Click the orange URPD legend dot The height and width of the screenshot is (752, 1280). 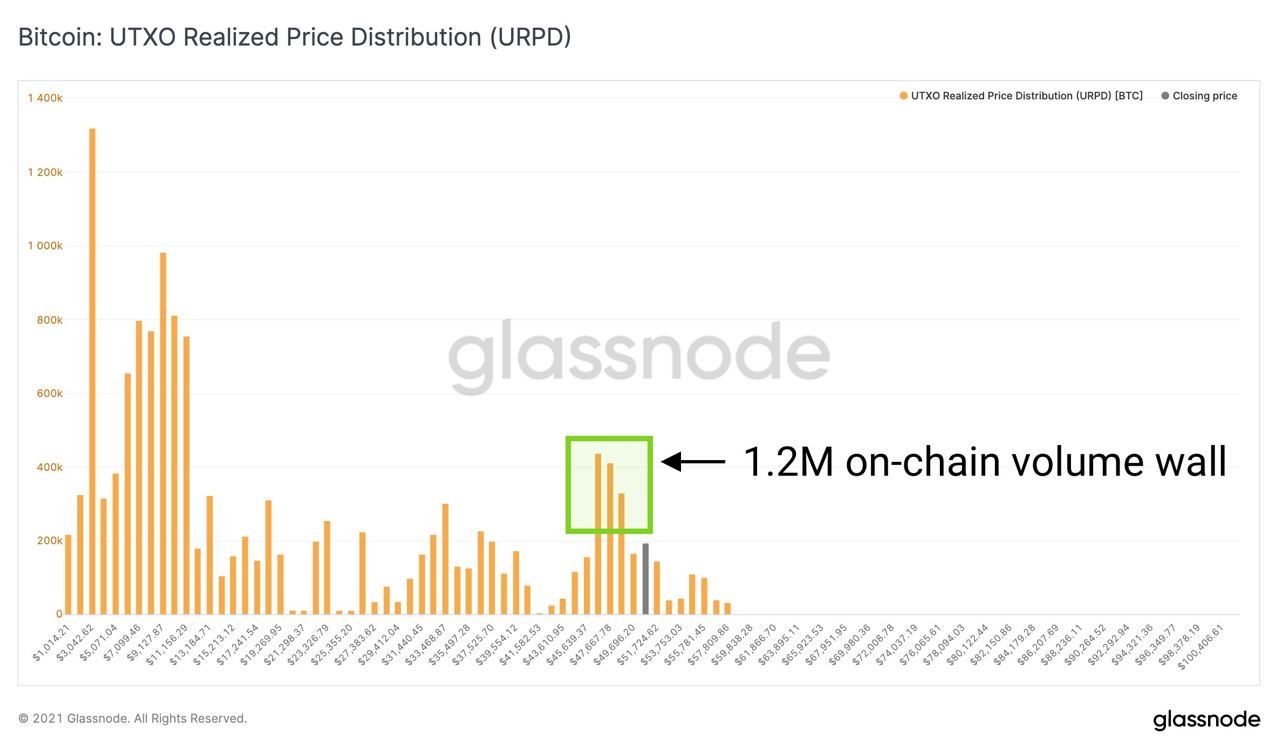click(x=903, y=96)
